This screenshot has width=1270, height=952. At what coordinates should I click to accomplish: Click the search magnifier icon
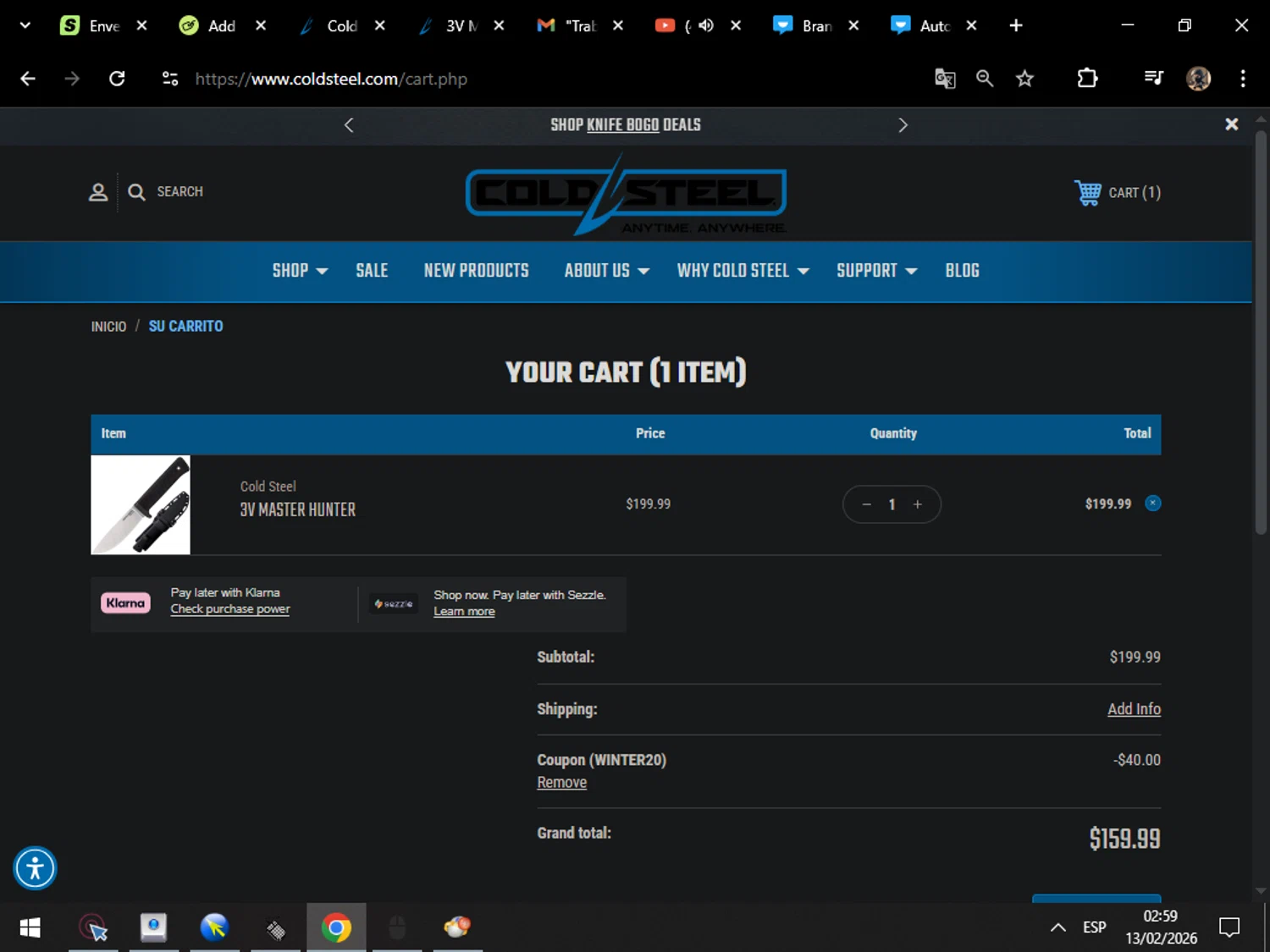pos(136,192)
